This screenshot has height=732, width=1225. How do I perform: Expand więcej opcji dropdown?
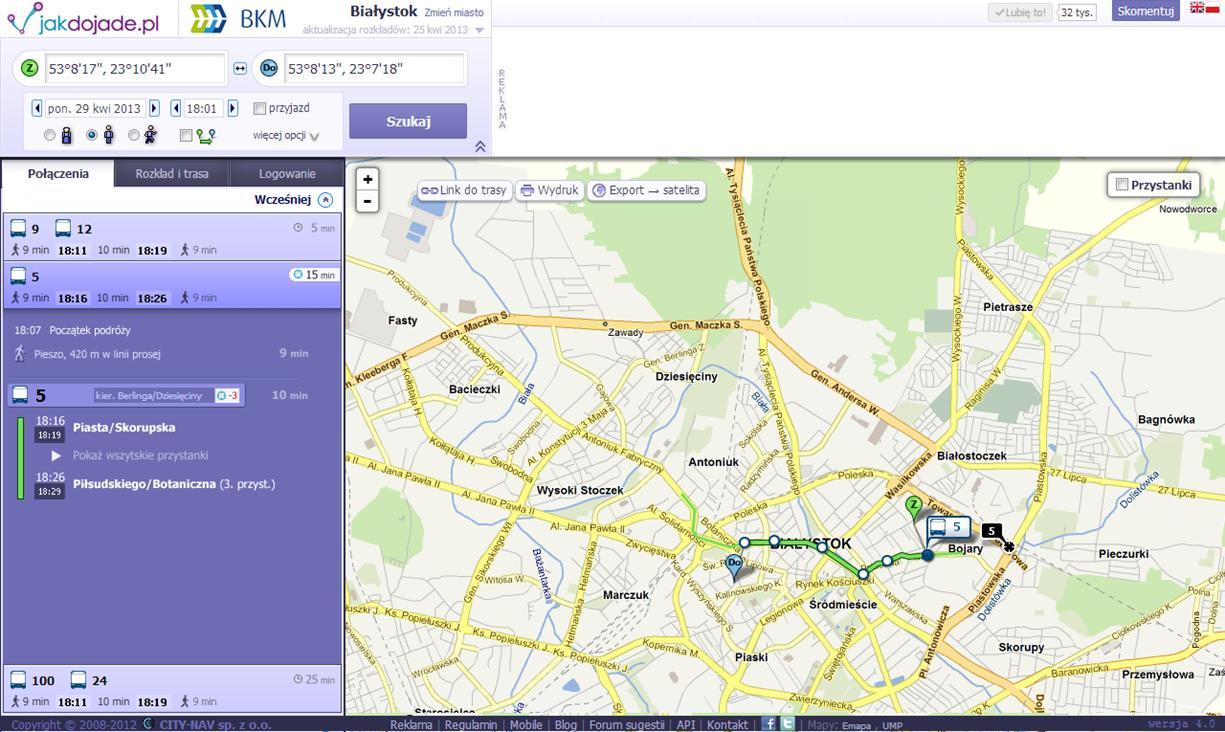pyautogui.click(x=286, y=135)
